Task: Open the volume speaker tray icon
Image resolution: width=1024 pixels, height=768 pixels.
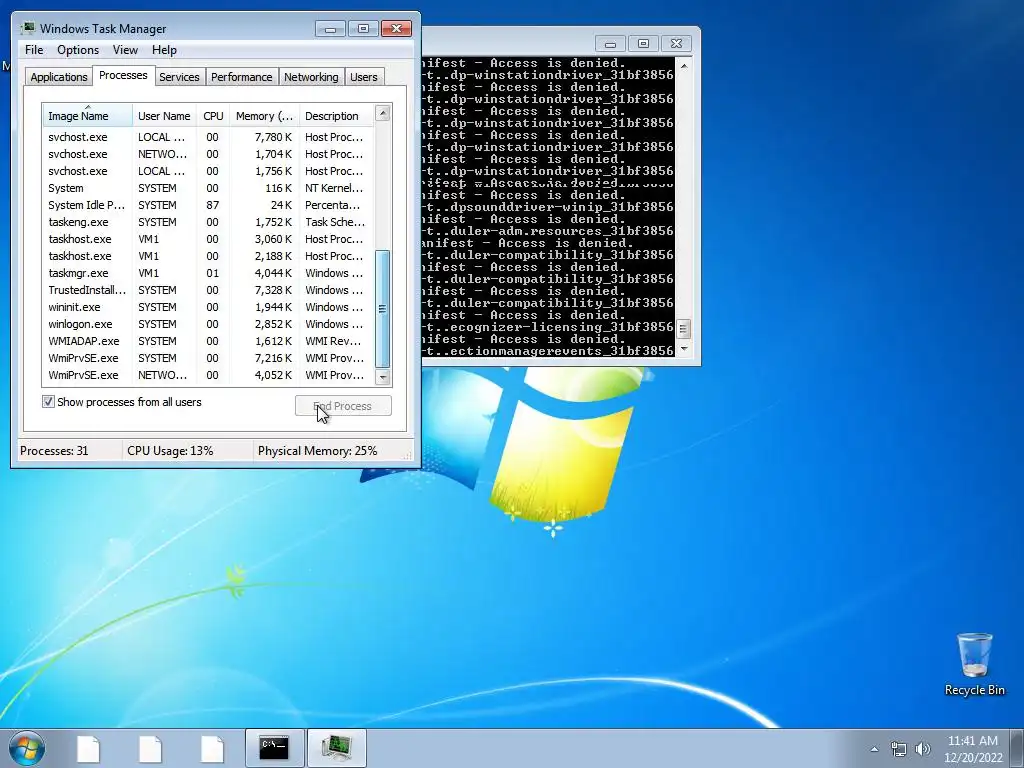Action: 923,749
